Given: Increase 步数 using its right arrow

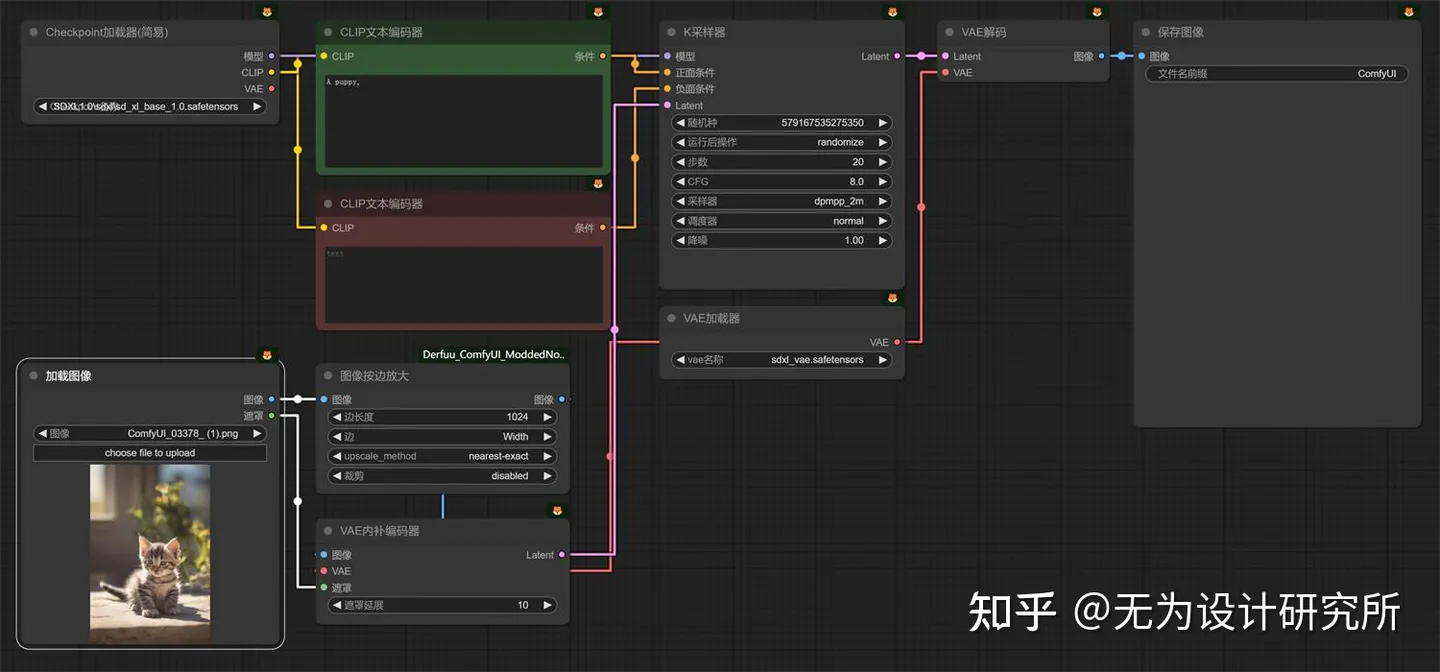Looking at the screenshot, I should [x=882, y=162].
